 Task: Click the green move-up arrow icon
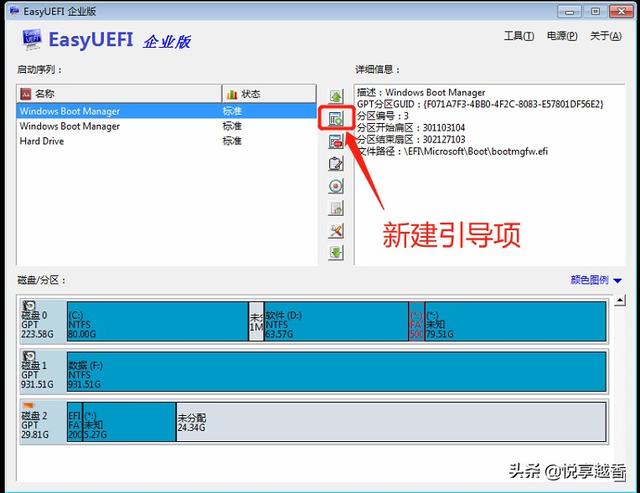[x=336, y=97]
